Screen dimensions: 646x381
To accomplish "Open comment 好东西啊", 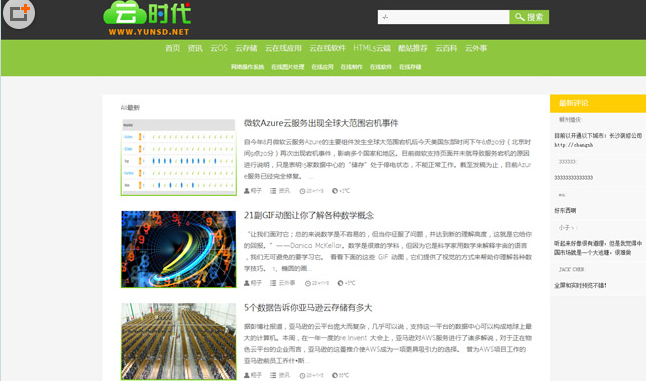I will click(x=565, y=210).
